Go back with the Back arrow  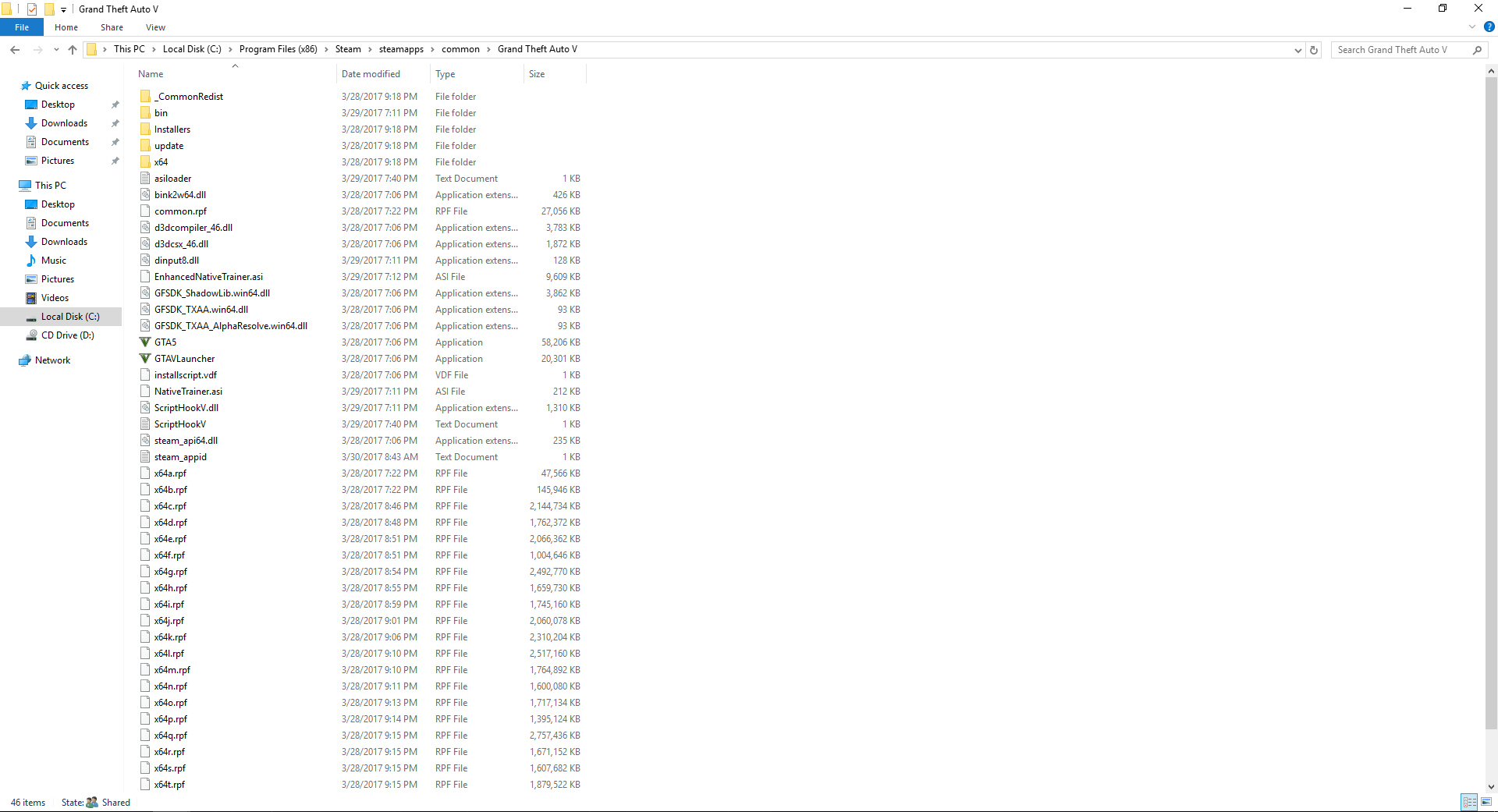tap(15, 49)
